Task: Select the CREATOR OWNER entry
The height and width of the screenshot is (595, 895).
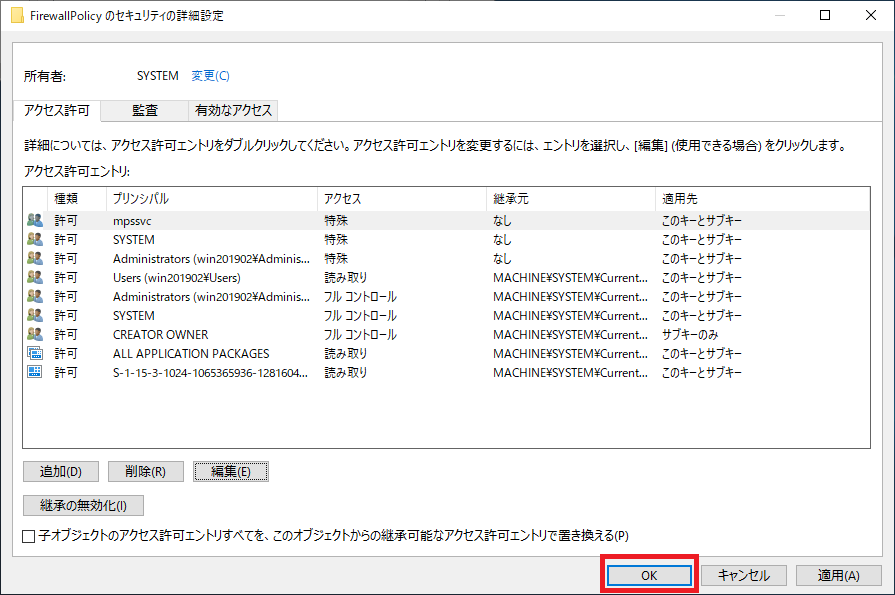Action: [446, 334]
